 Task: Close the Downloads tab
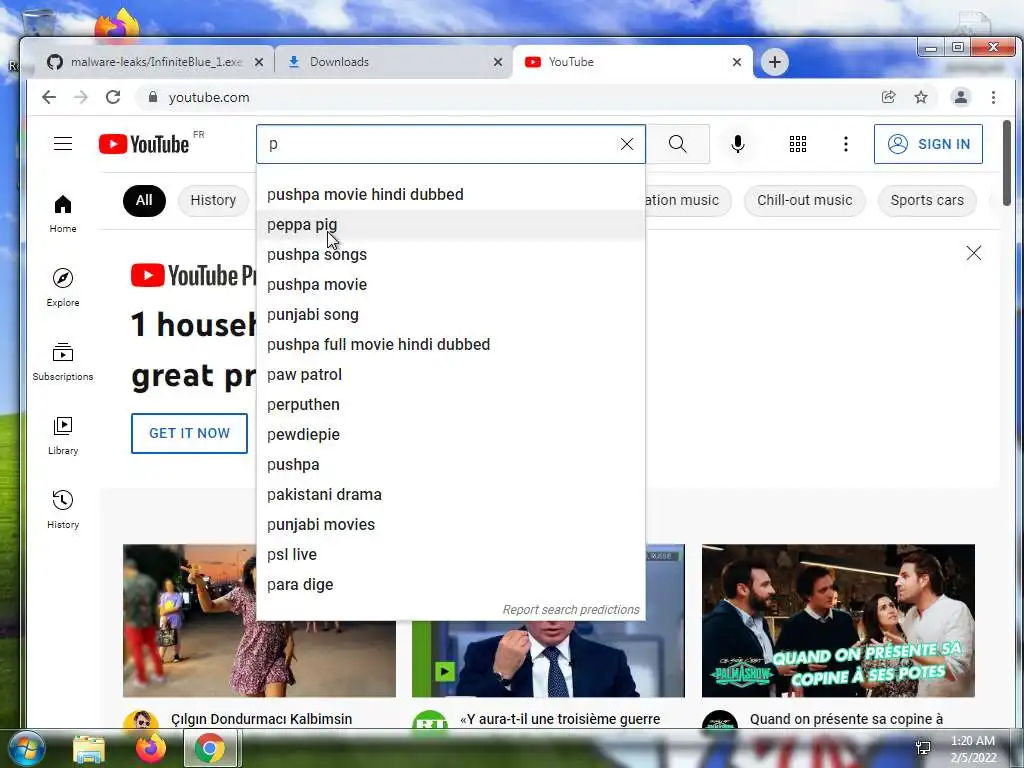point(498,62)
